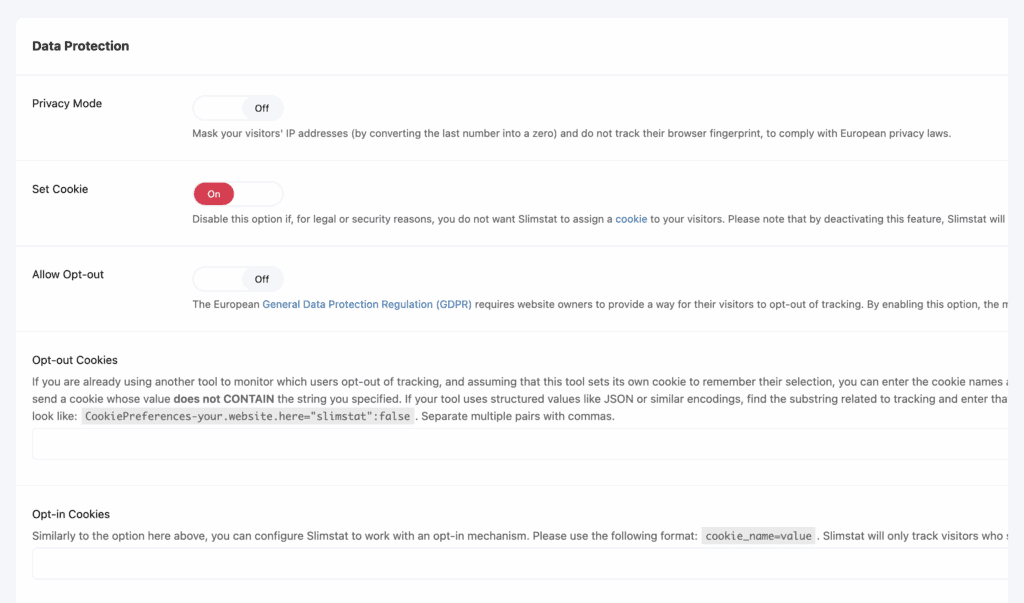Focus the Opt-out Cookies text field
The height and width of the screenshot is (603, 1024).
[x=520, y=444]
